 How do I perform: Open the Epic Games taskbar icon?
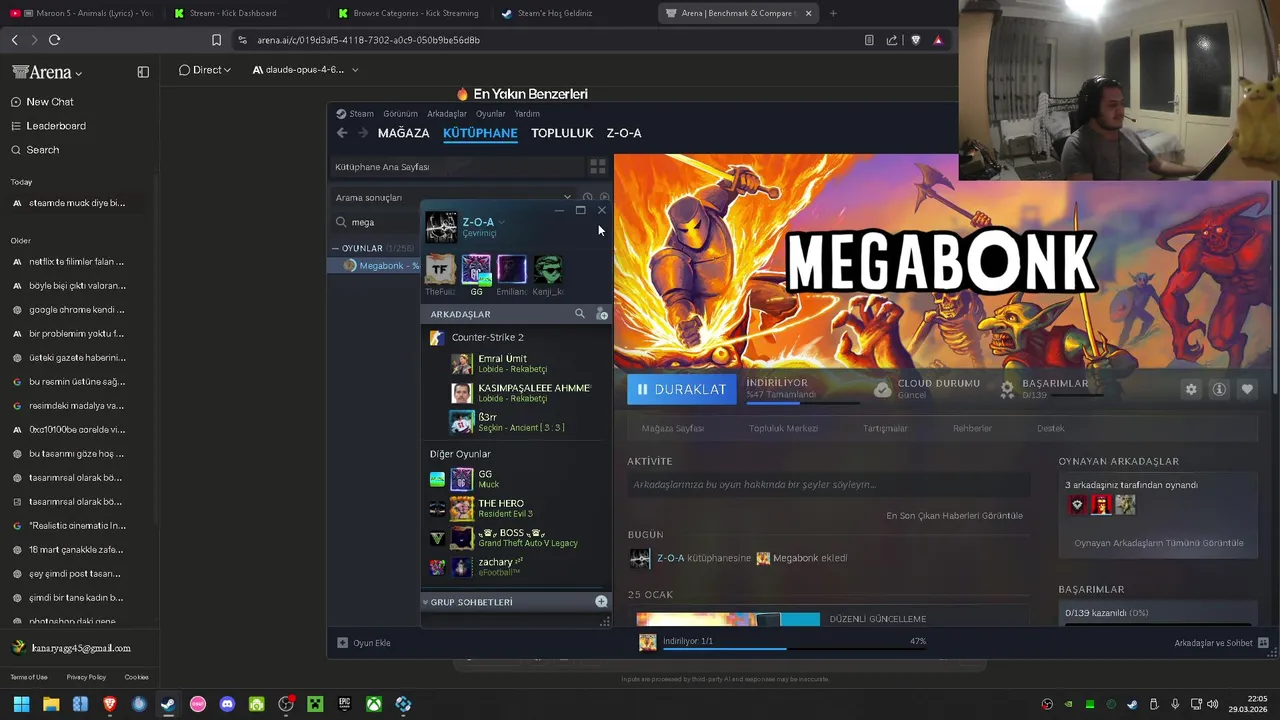[x=344, y=704]
